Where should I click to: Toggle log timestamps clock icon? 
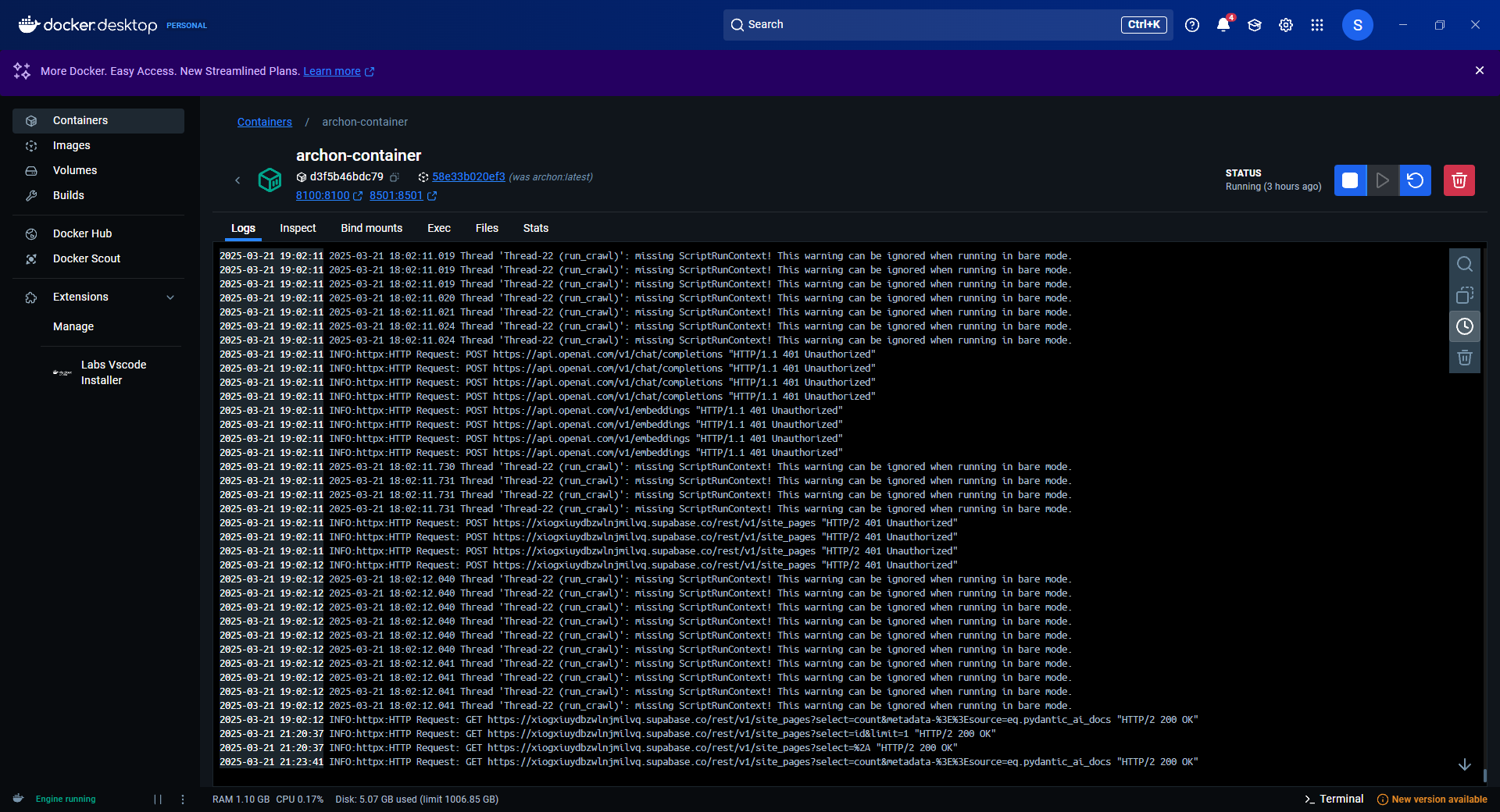(x=1465, y=326)
